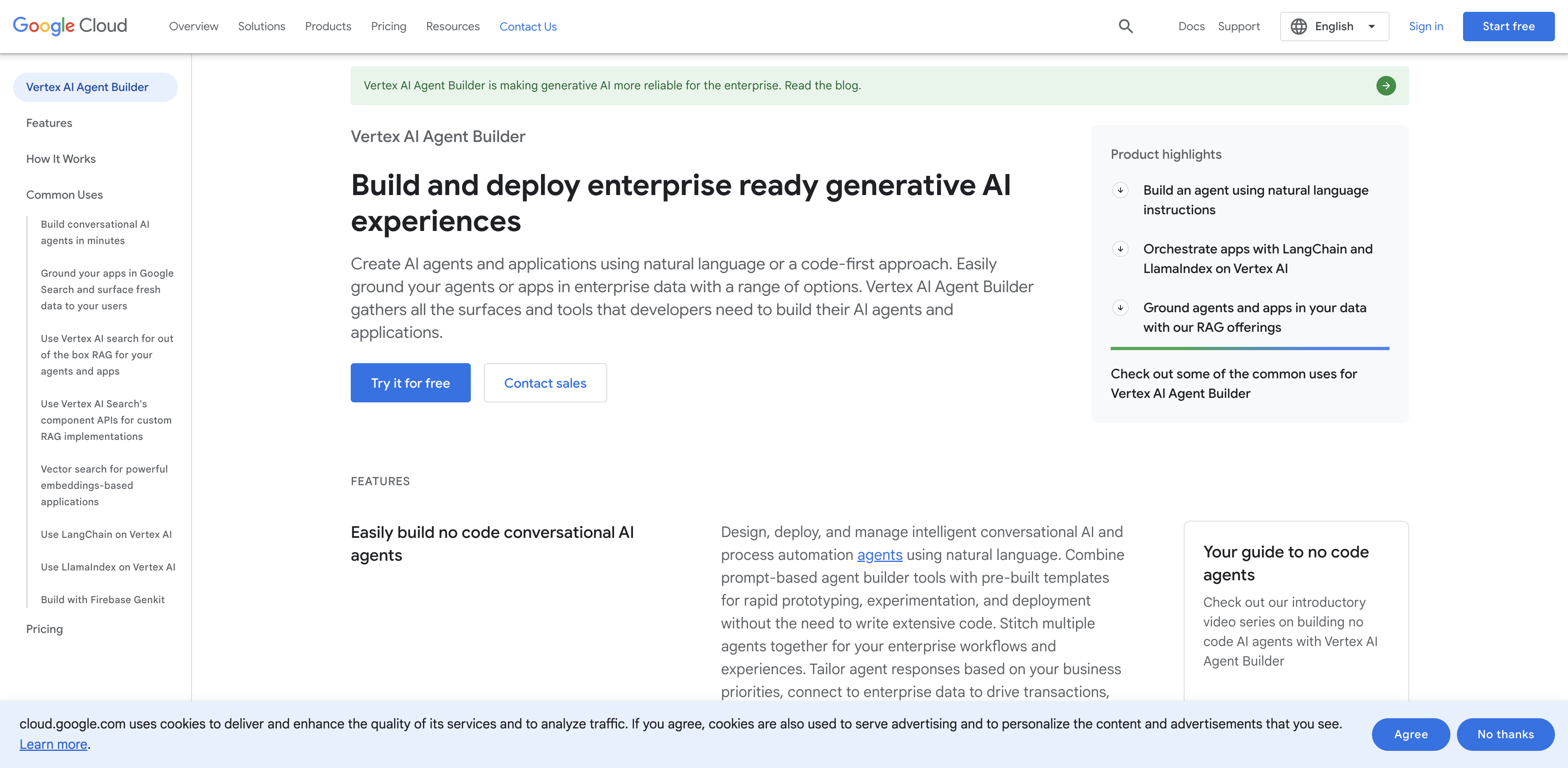Click Check out common uses highlight text
The image size is (1568, 768).
[1234, 383]
